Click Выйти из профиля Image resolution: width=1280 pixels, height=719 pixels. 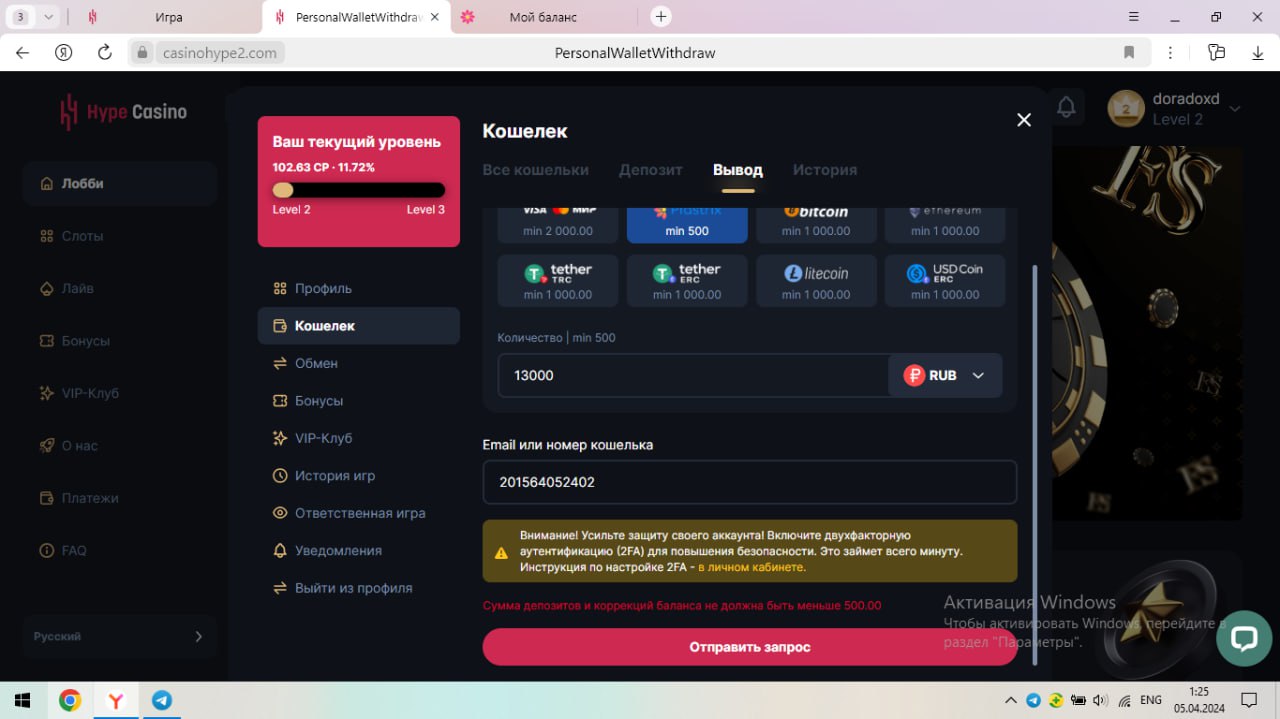click(x=358, y=588)
